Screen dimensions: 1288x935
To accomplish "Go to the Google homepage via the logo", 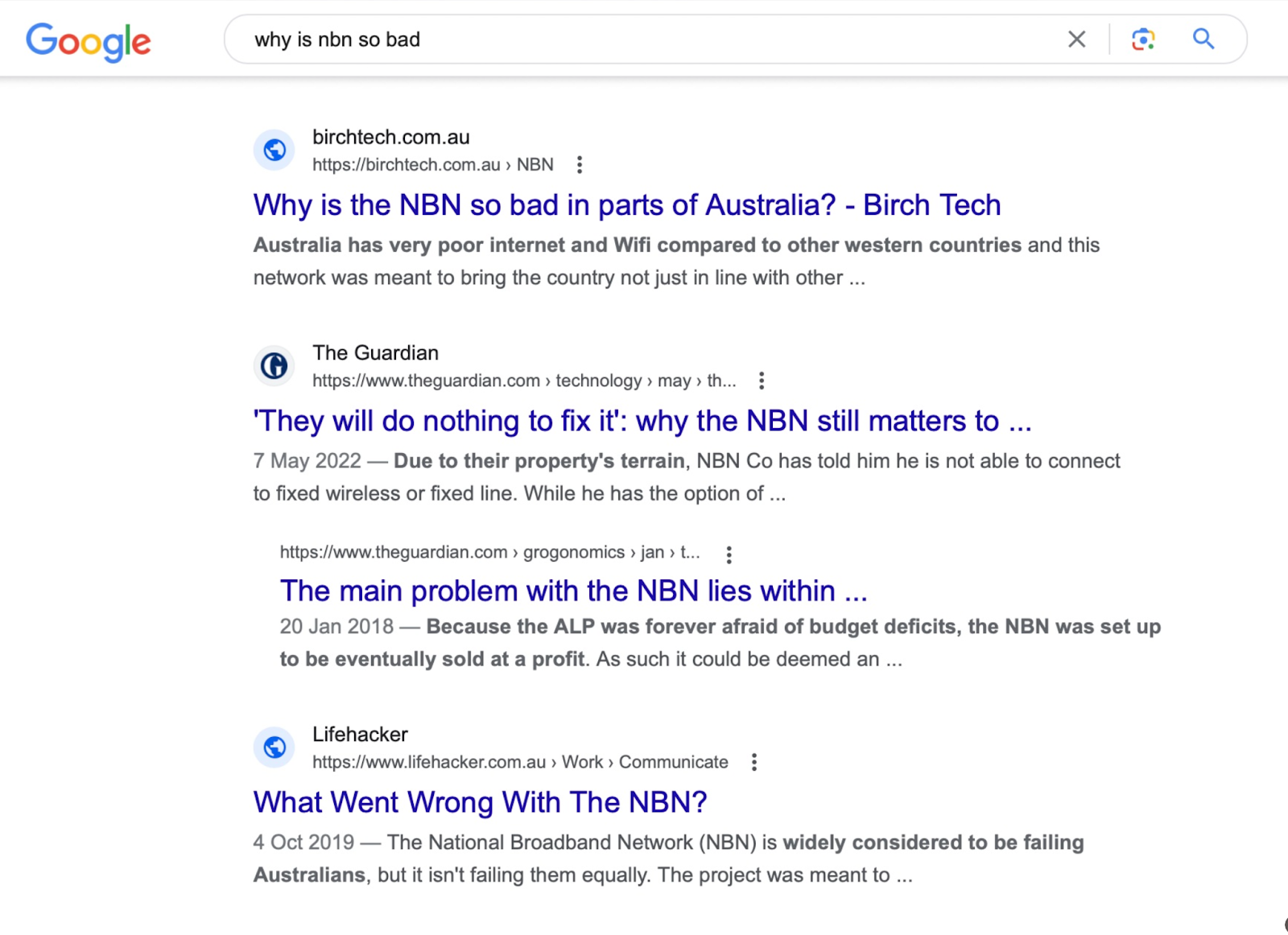I will tap(89, 41).
